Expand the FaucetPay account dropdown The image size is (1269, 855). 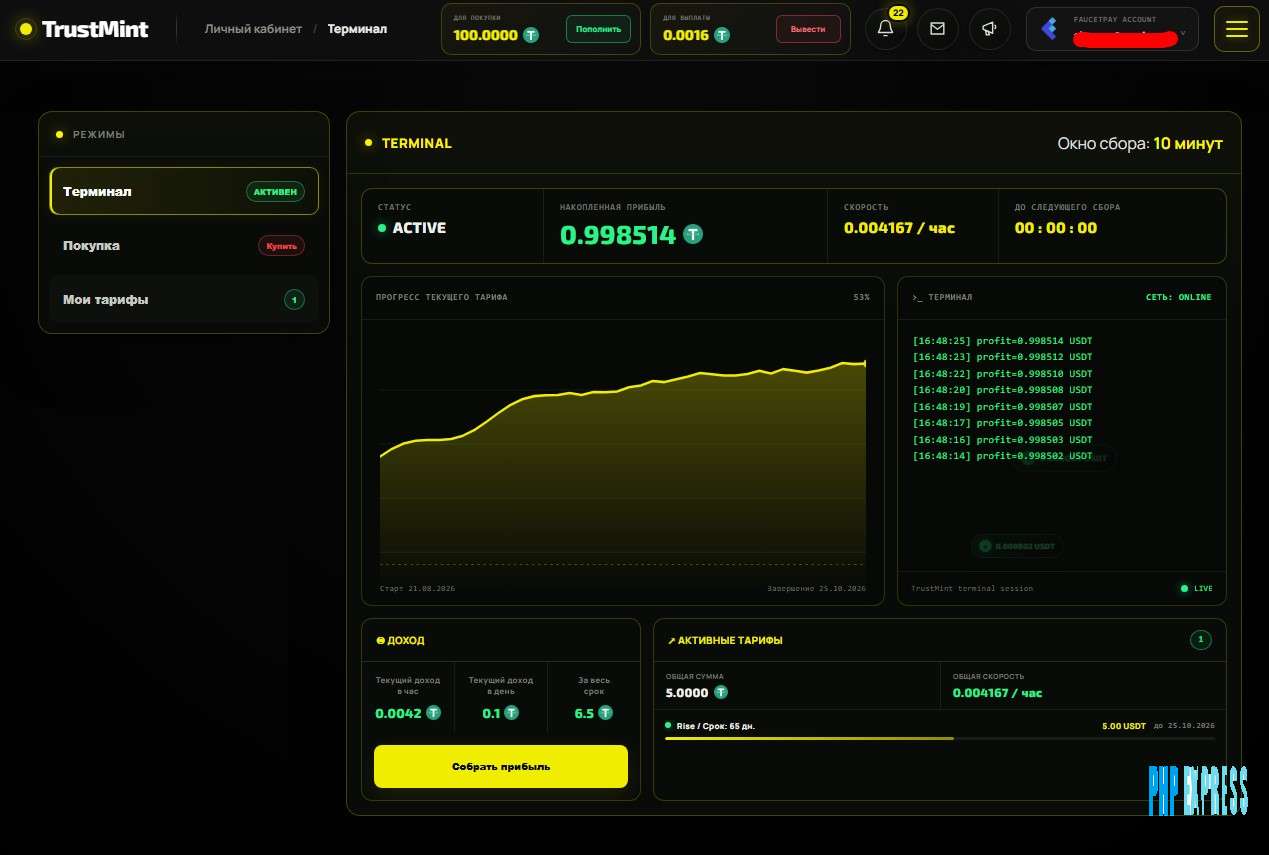[1112, 29]
